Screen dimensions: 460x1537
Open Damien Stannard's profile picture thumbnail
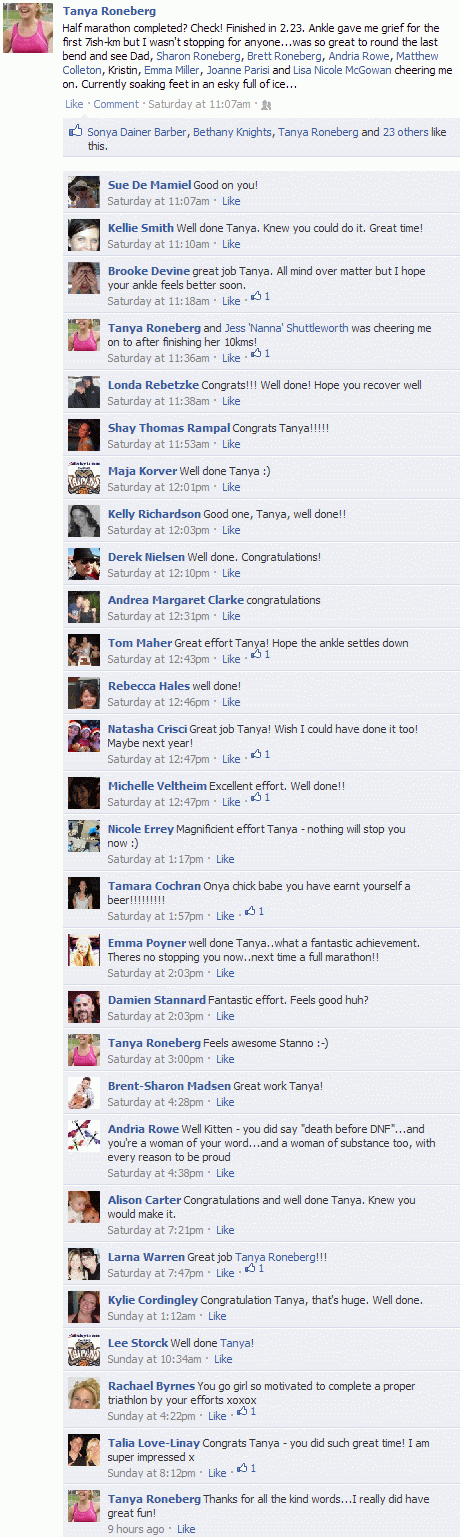pyautogui.click(x=83, y=1007)
